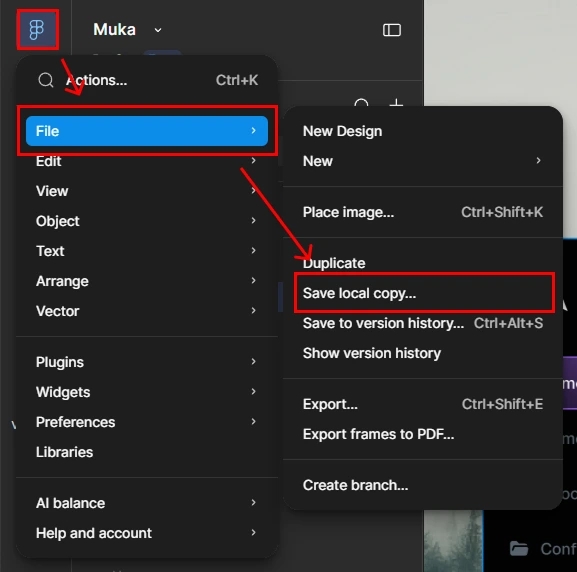Viewport: 577px width, 572px height.
Task: Open the View submenu
Action: coord(147,191)
